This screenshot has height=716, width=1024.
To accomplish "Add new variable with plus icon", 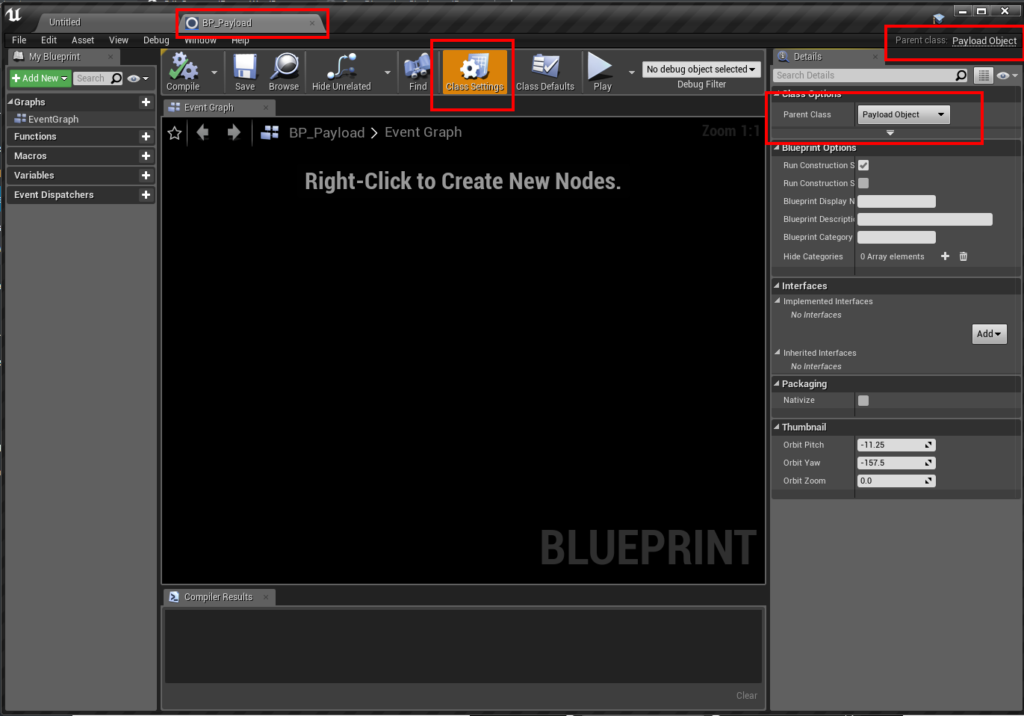I will 146,175.
